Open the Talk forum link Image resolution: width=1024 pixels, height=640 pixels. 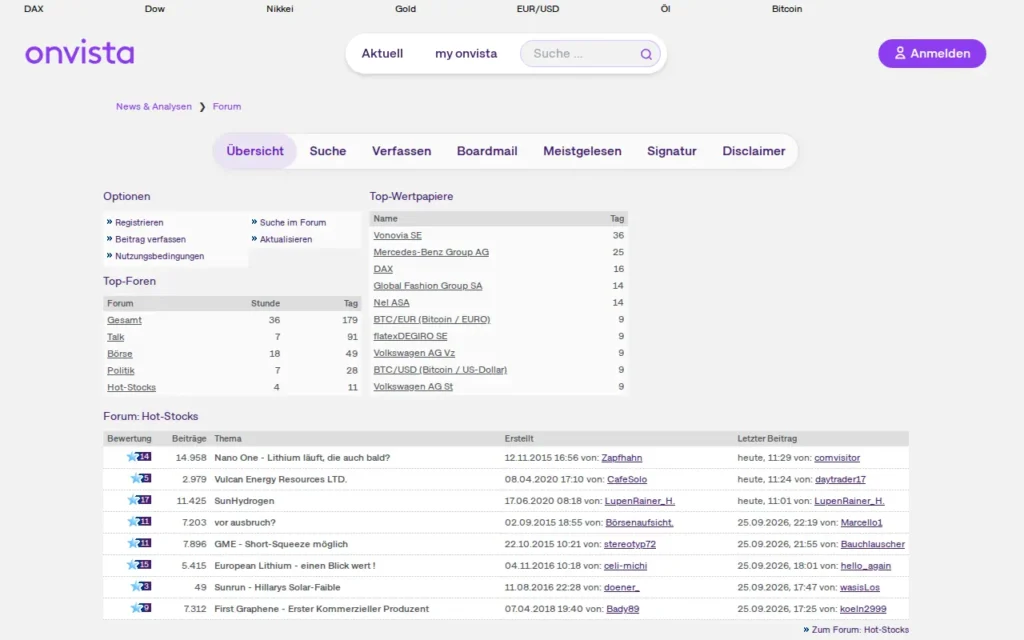(x=116, y=337)
